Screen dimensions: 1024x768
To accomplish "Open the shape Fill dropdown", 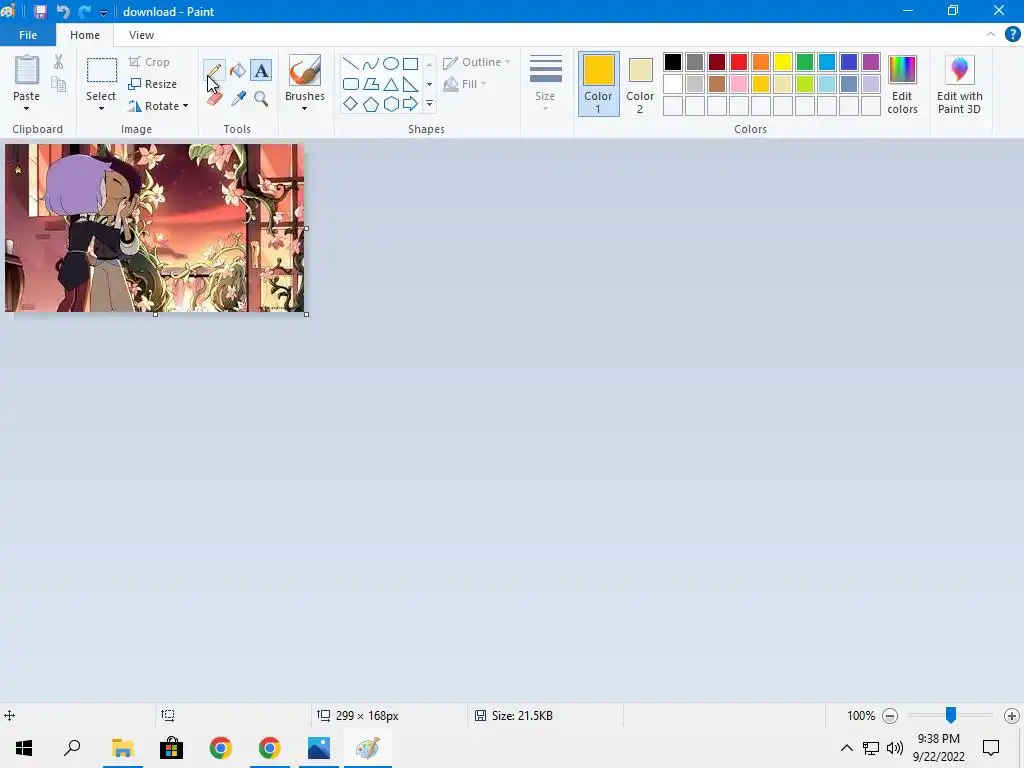I will click(x=464, y=84).
